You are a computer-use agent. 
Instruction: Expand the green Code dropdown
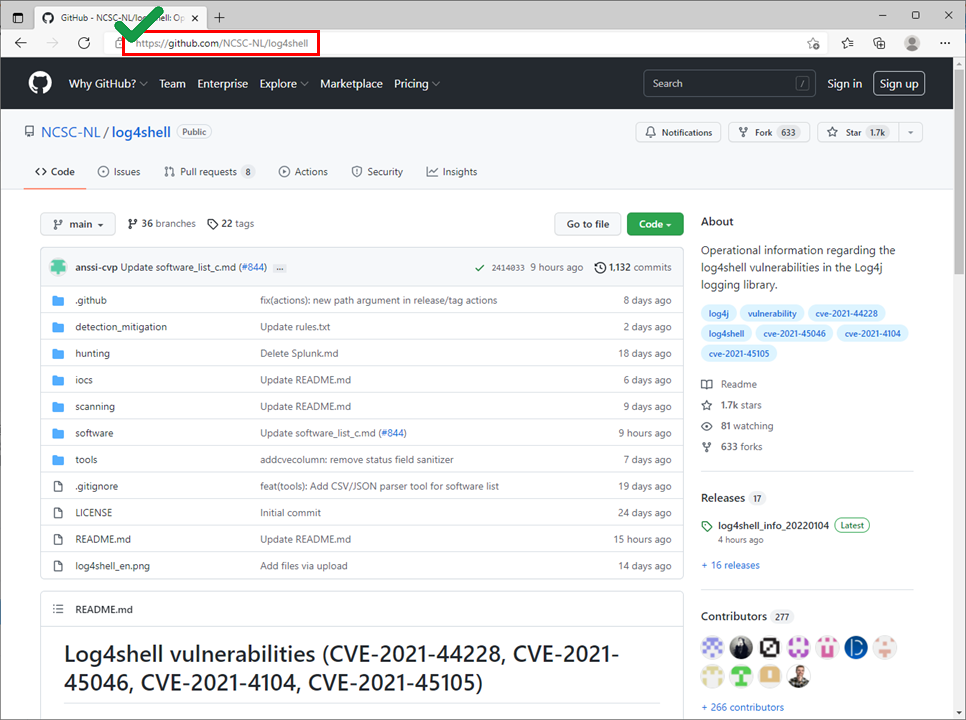coord(655,224)
